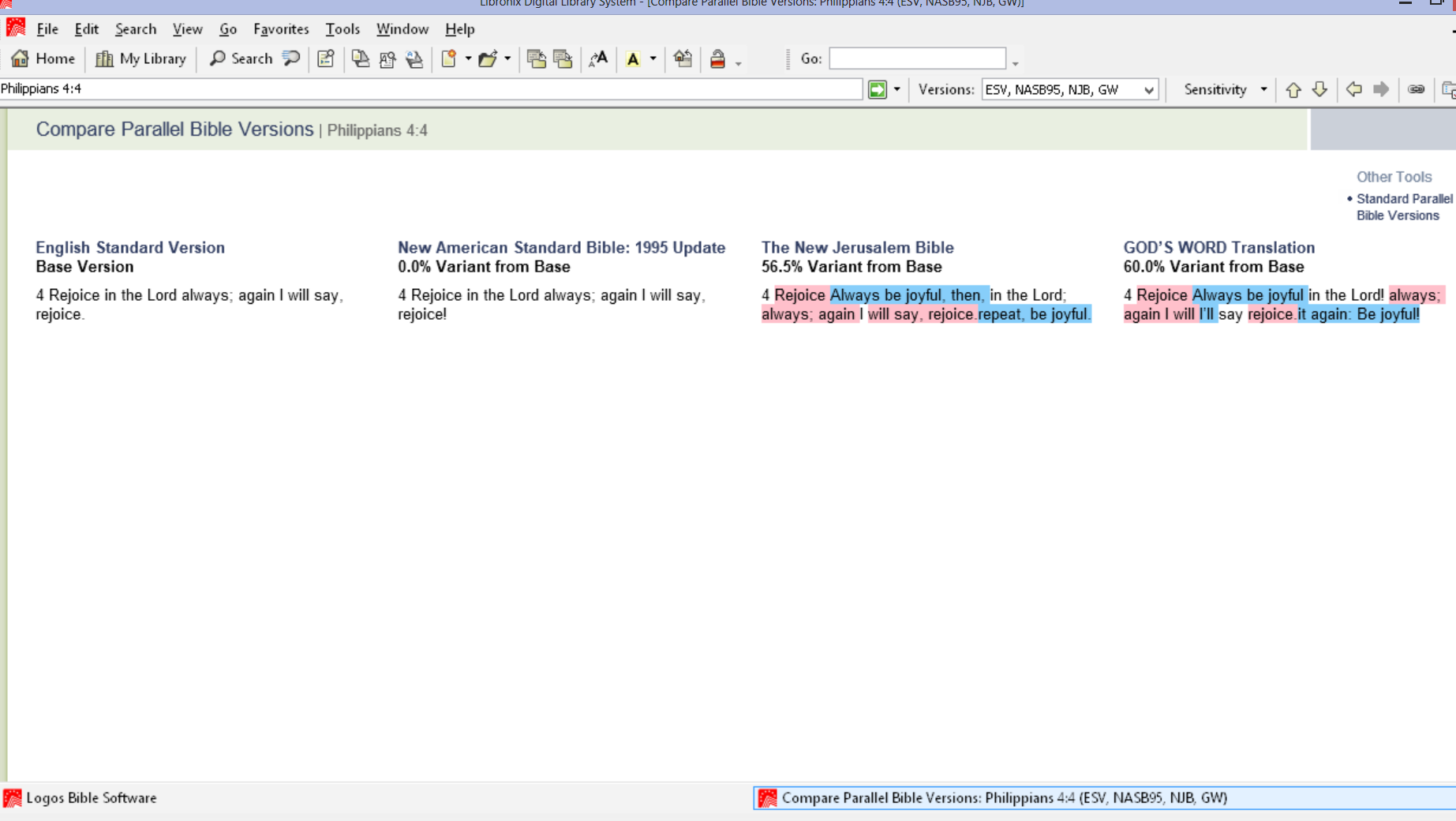This screenshot has width=1456, height=821.
Task: Expand the new document dropdown arrow
Action: 468,58
